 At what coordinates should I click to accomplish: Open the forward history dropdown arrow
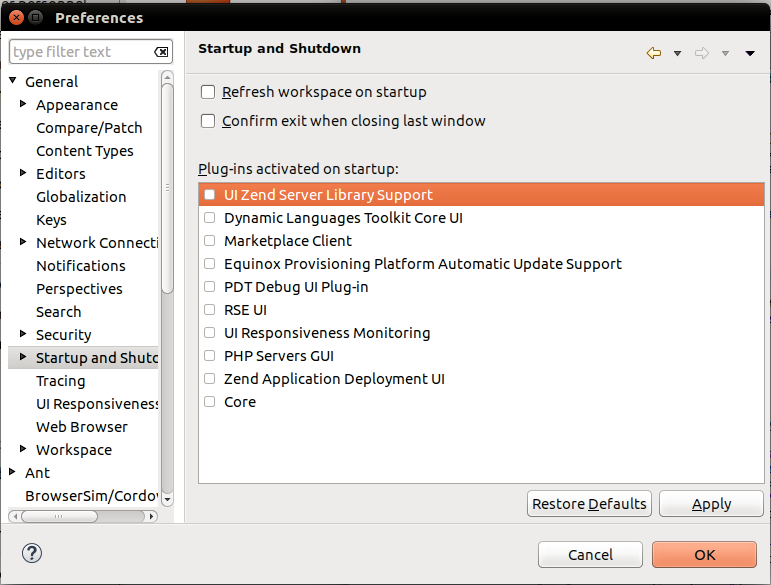pyautogui.click(x=725, y=53)
